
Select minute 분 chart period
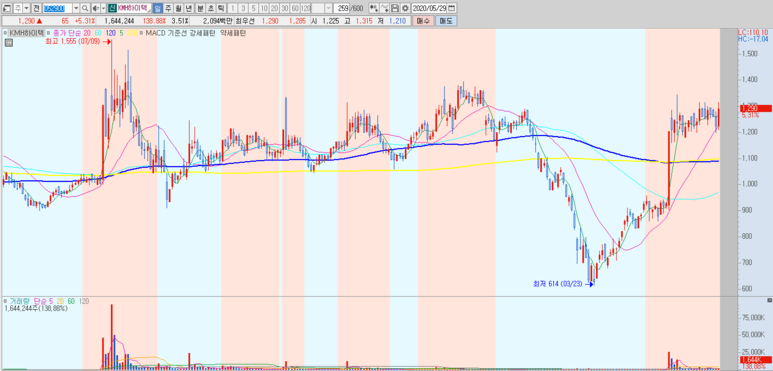coord(200,8)
